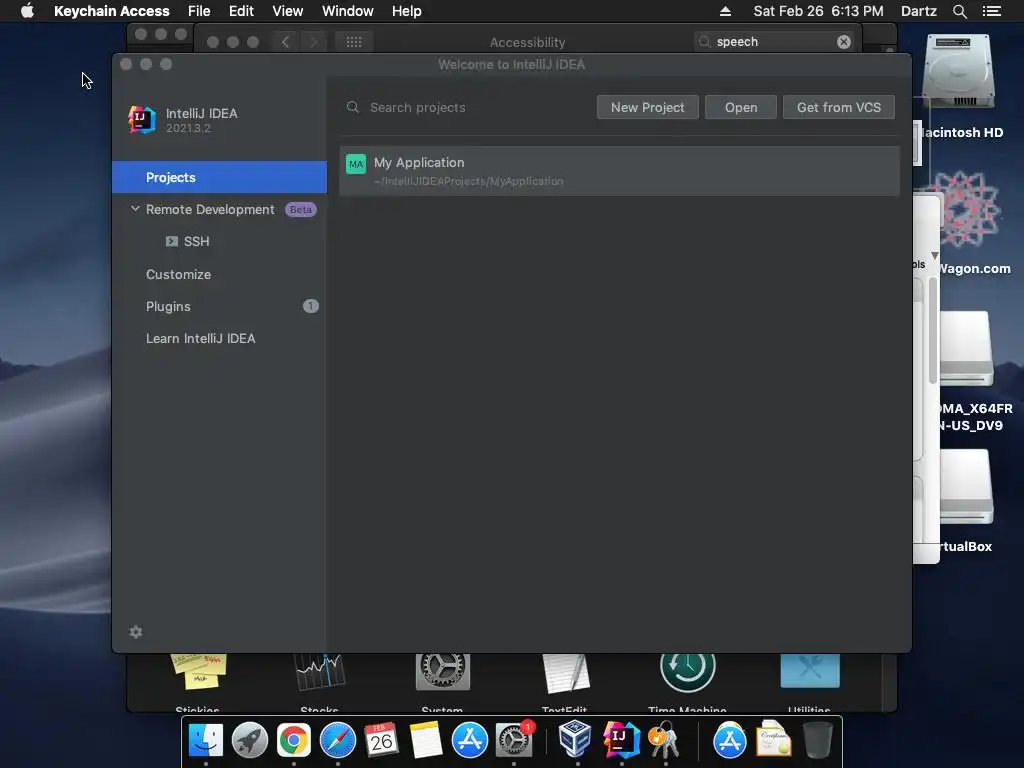Click the search magnifier in Search projects
1024x768 pixels.
click(x=353, y=107)
